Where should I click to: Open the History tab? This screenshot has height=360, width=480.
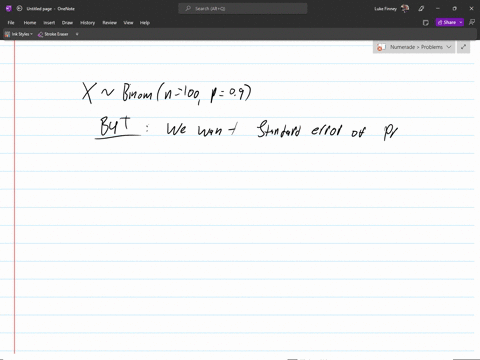coord(87,23)
